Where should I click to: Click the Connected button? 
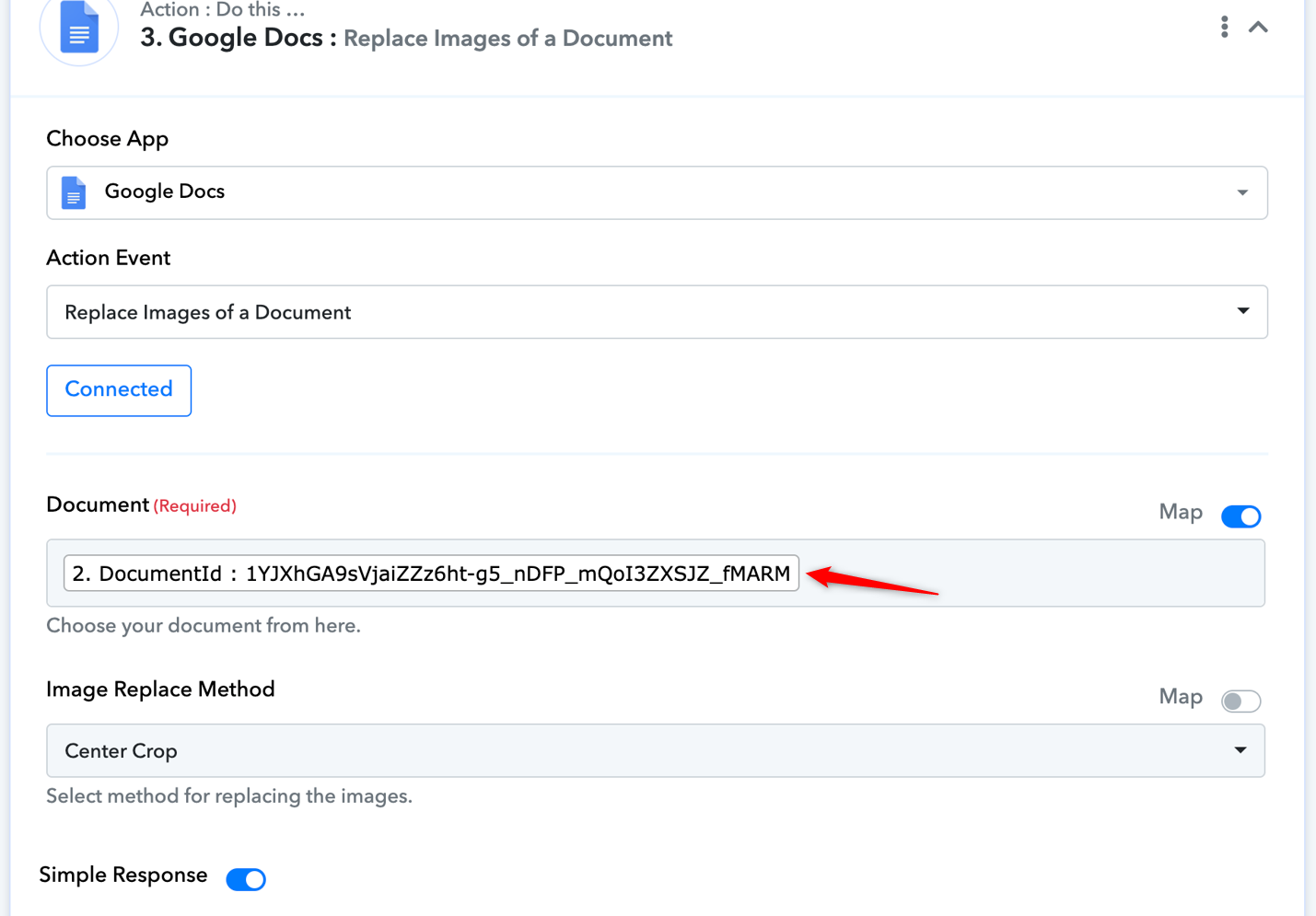tap(119, 390)
